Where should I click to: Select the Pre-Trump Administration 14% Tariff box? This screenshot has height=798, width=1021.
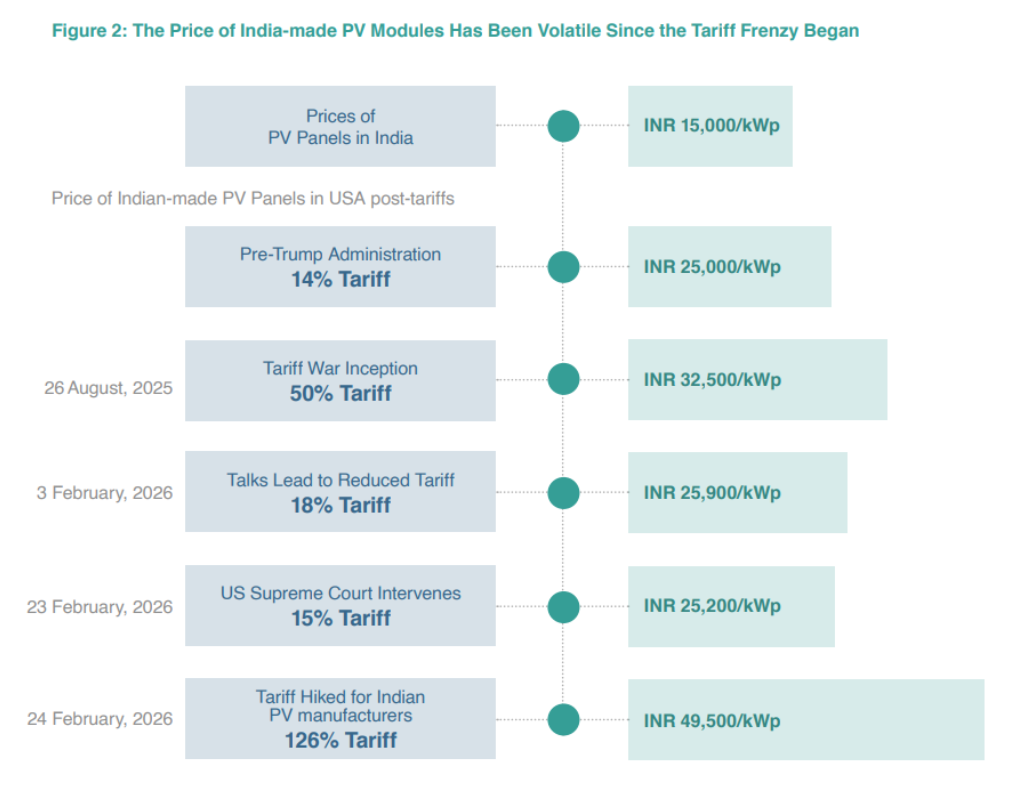340,267
